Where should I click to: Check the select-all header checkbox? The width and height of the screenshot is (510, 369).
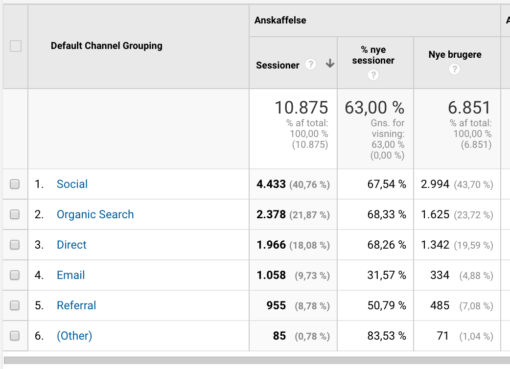point(16,46)
